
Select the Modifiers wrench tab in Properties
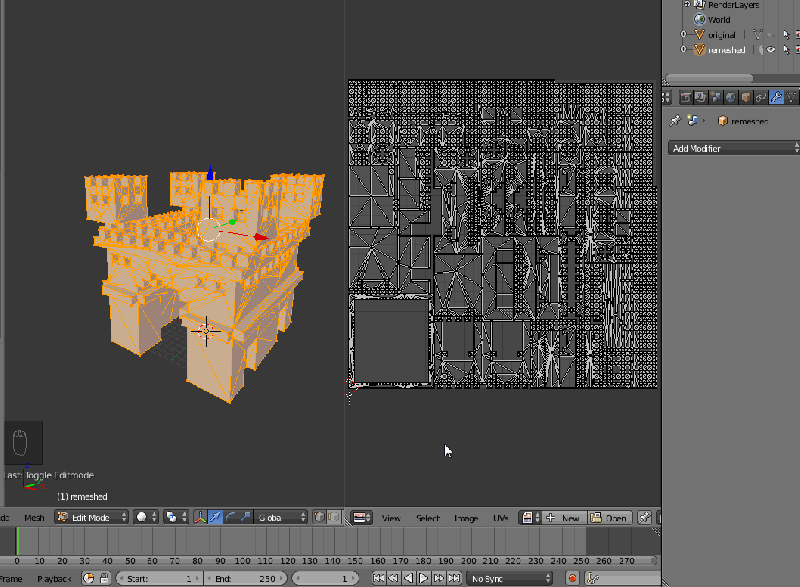click(777, 97)
